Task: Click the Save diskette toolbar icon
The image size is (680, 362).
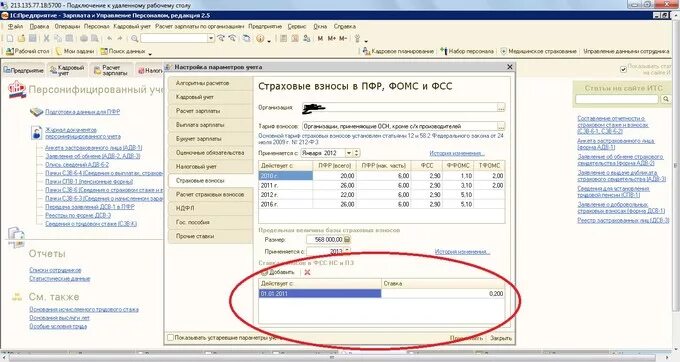Action: (32, 39)
